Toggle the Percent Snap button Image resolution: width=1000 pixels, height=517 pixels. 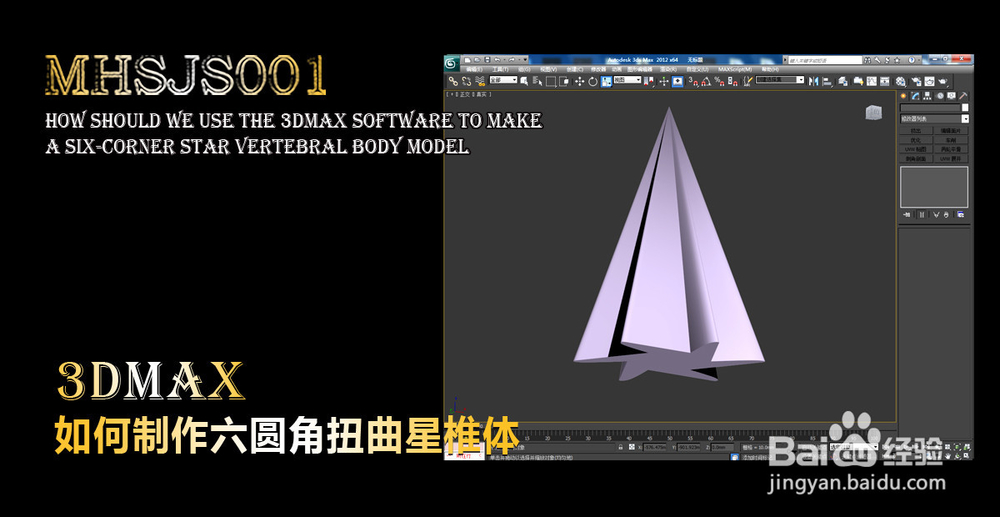pos(719,81)
